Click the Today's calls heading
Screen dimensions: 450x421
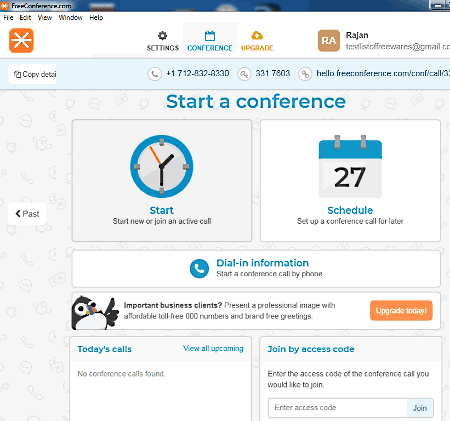[x=105, y=349]
